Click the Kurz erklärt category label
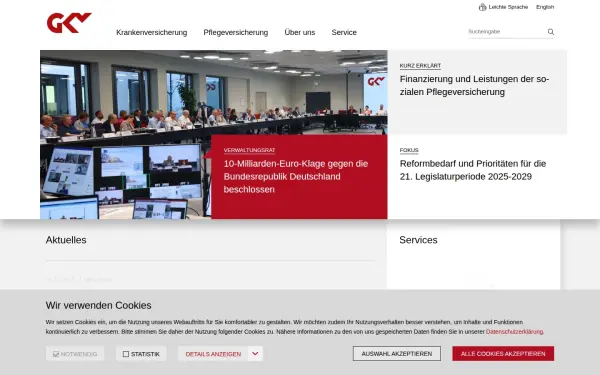This screenshot has height=375, width=600. [x=420, y=66]
